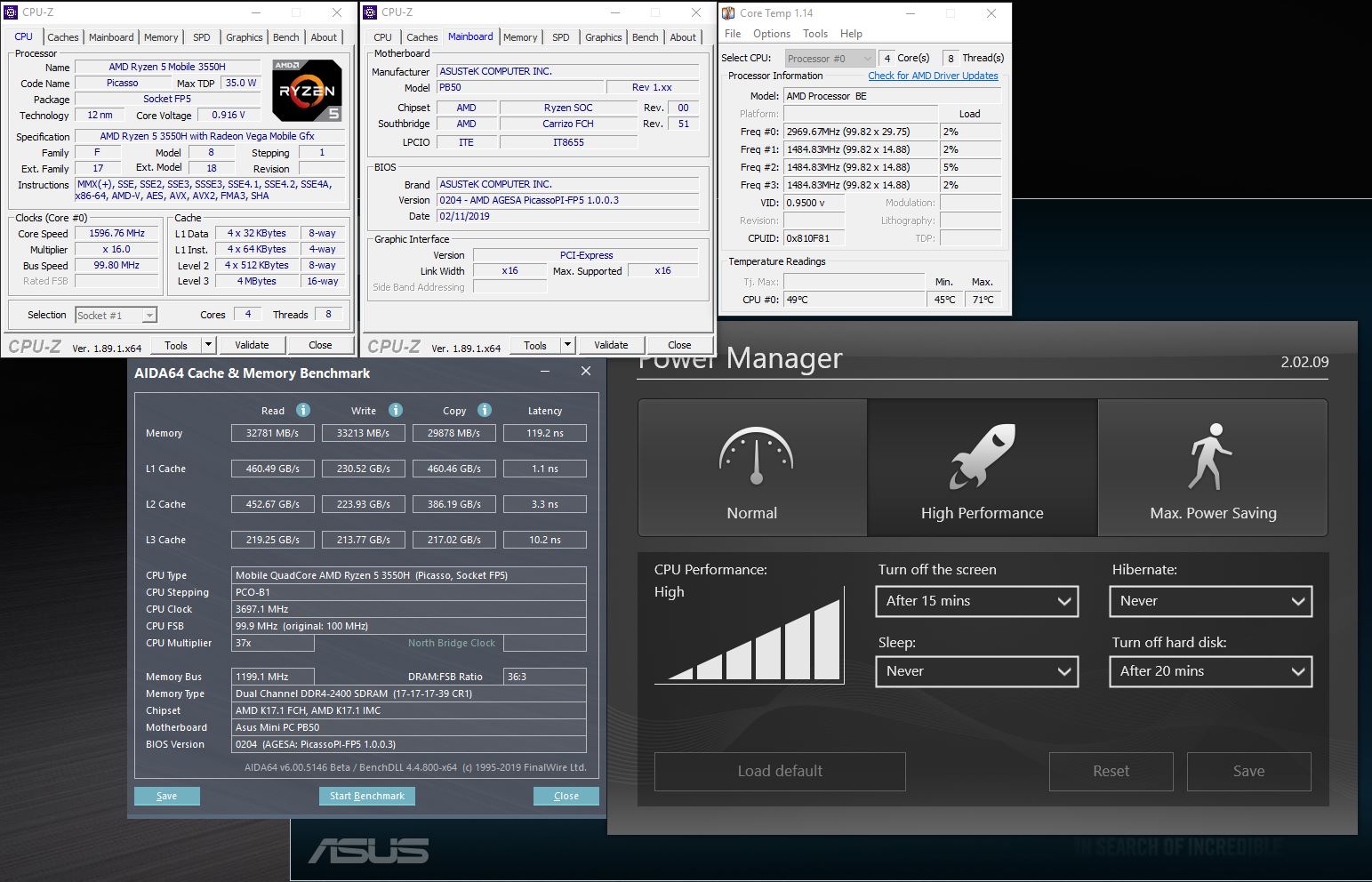Viewport: 1372px width, 882px height.
Task: Click the Core Temp title bar icon
Action: [x=728, y=13]
